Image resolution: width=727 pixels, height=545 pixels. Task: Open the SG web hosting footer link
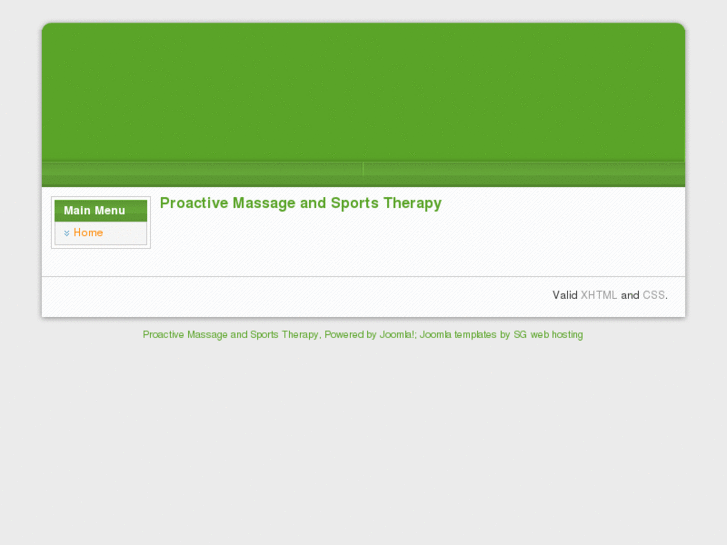tap(548, 335)
